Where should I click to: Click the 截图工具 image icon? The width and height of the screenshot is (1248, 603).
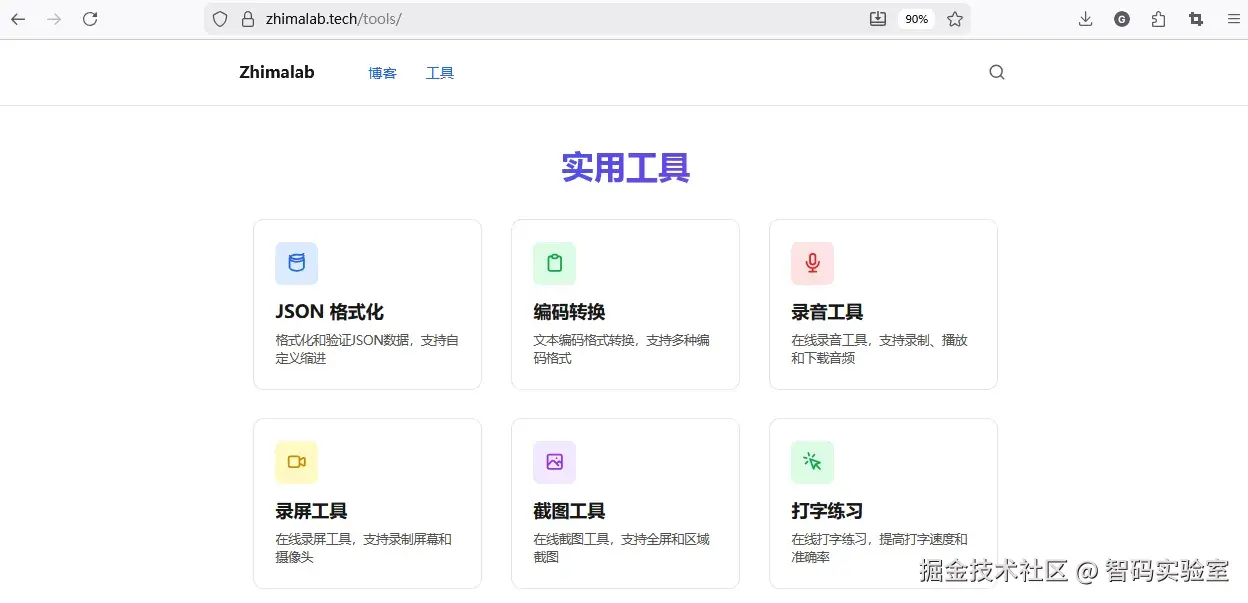click(553, 462)
